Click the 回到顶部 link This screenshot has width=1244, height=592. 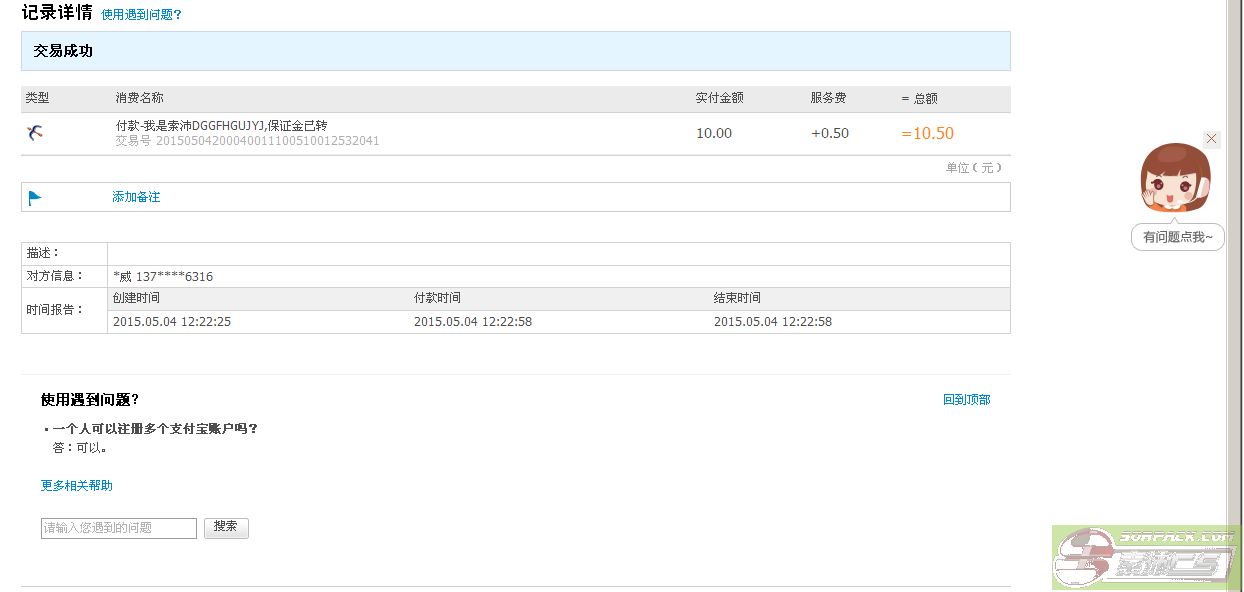[x=966, y=400]
